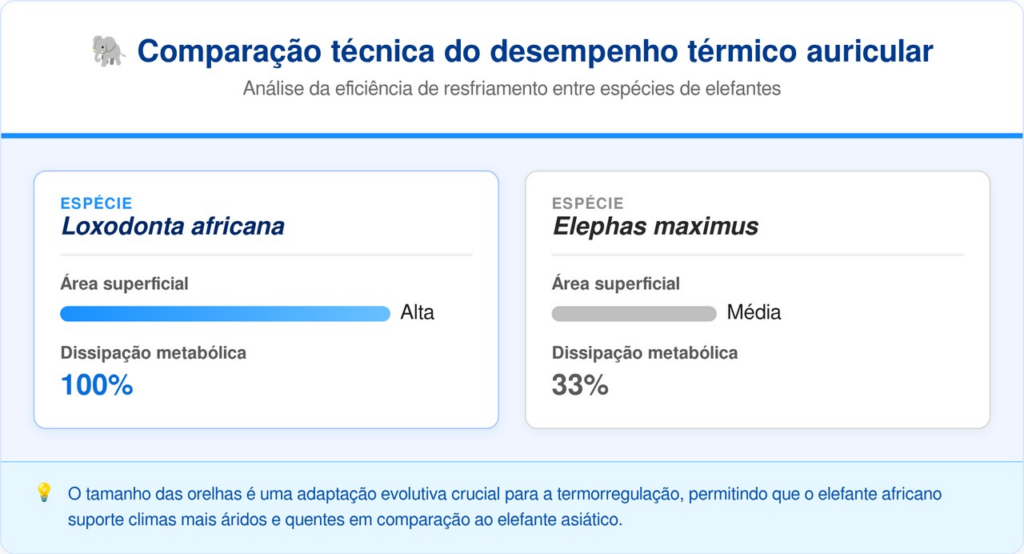Click 'Área superficial' in African elephant card

(124, 284)
